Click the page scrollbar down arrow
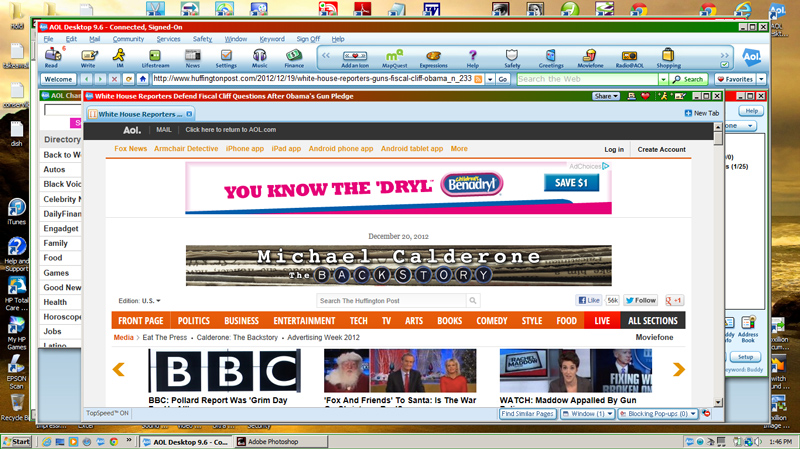 [x=718, y=402]
